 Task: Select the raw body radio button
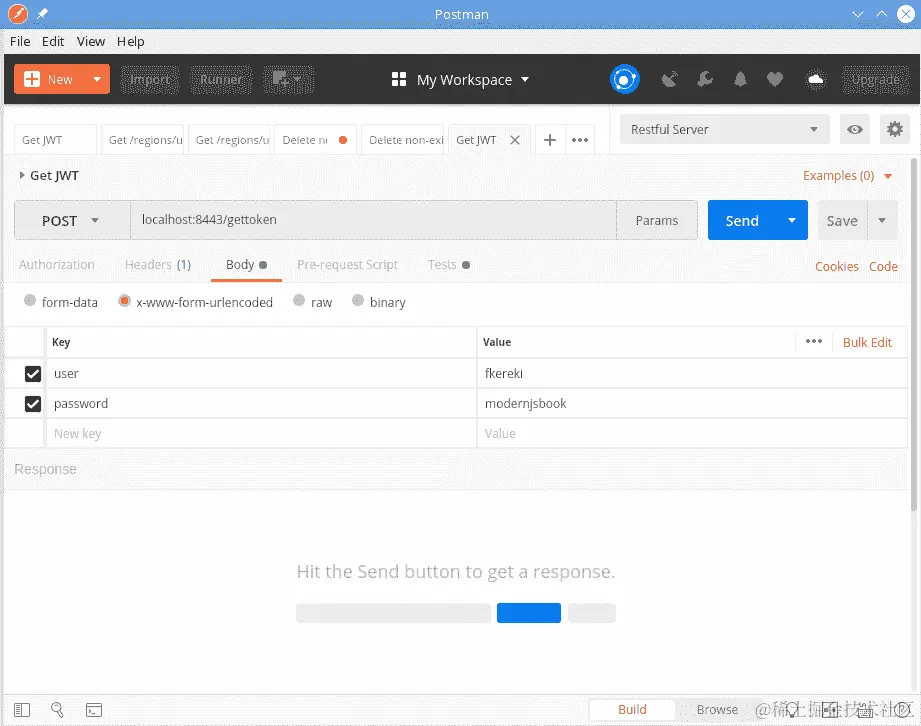(x=299, y=301)
